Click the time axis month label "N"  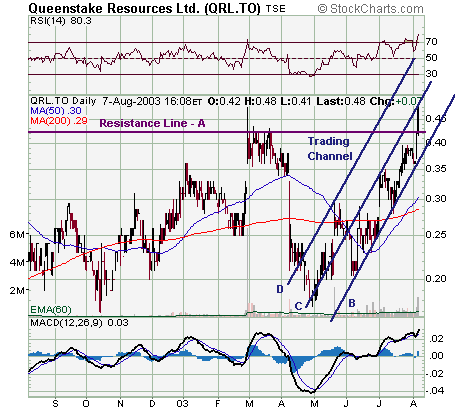click(x=120, y=404)
